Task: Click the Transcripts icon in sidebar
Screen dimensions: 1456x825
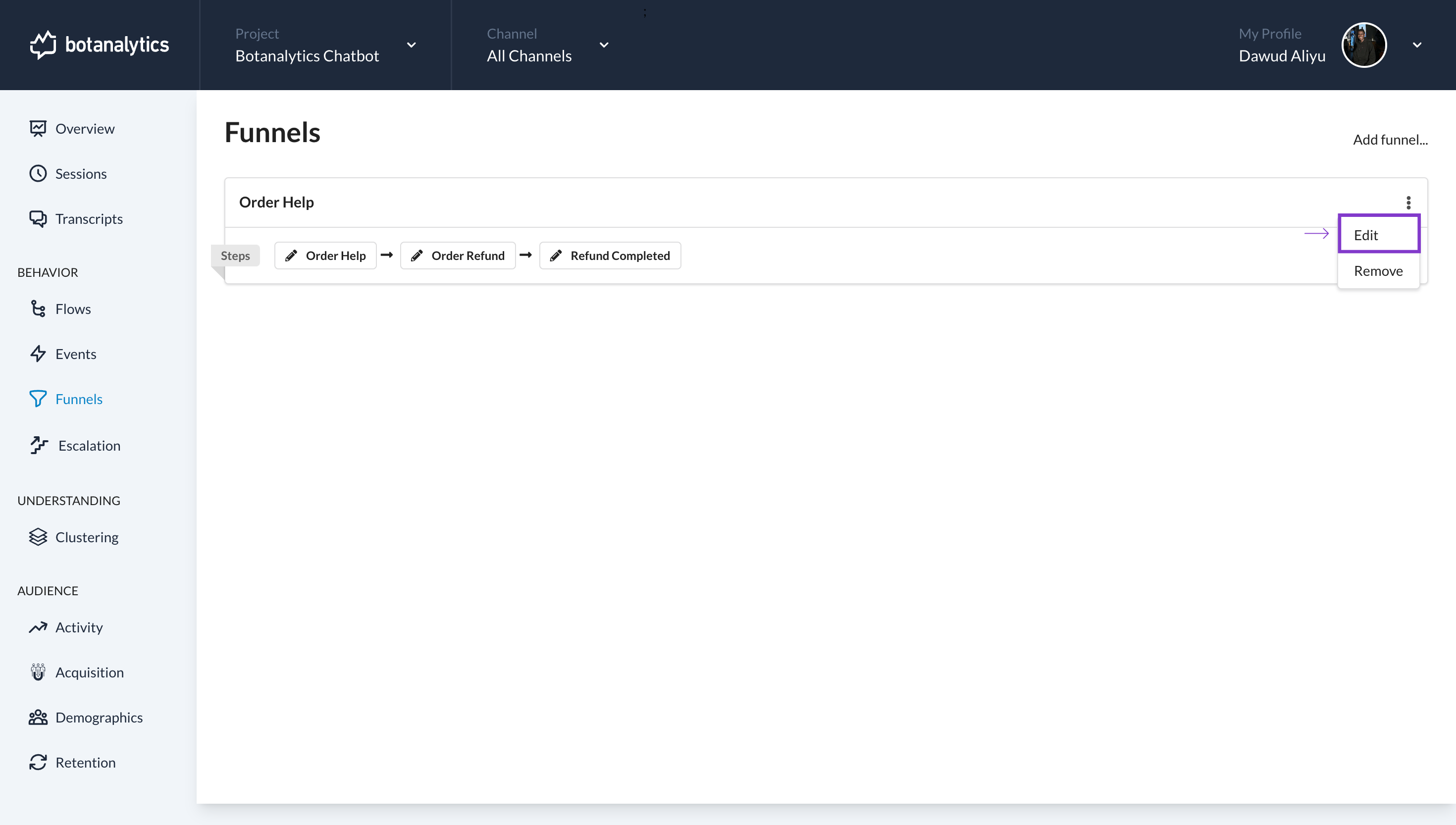Action: pos(37,219)
